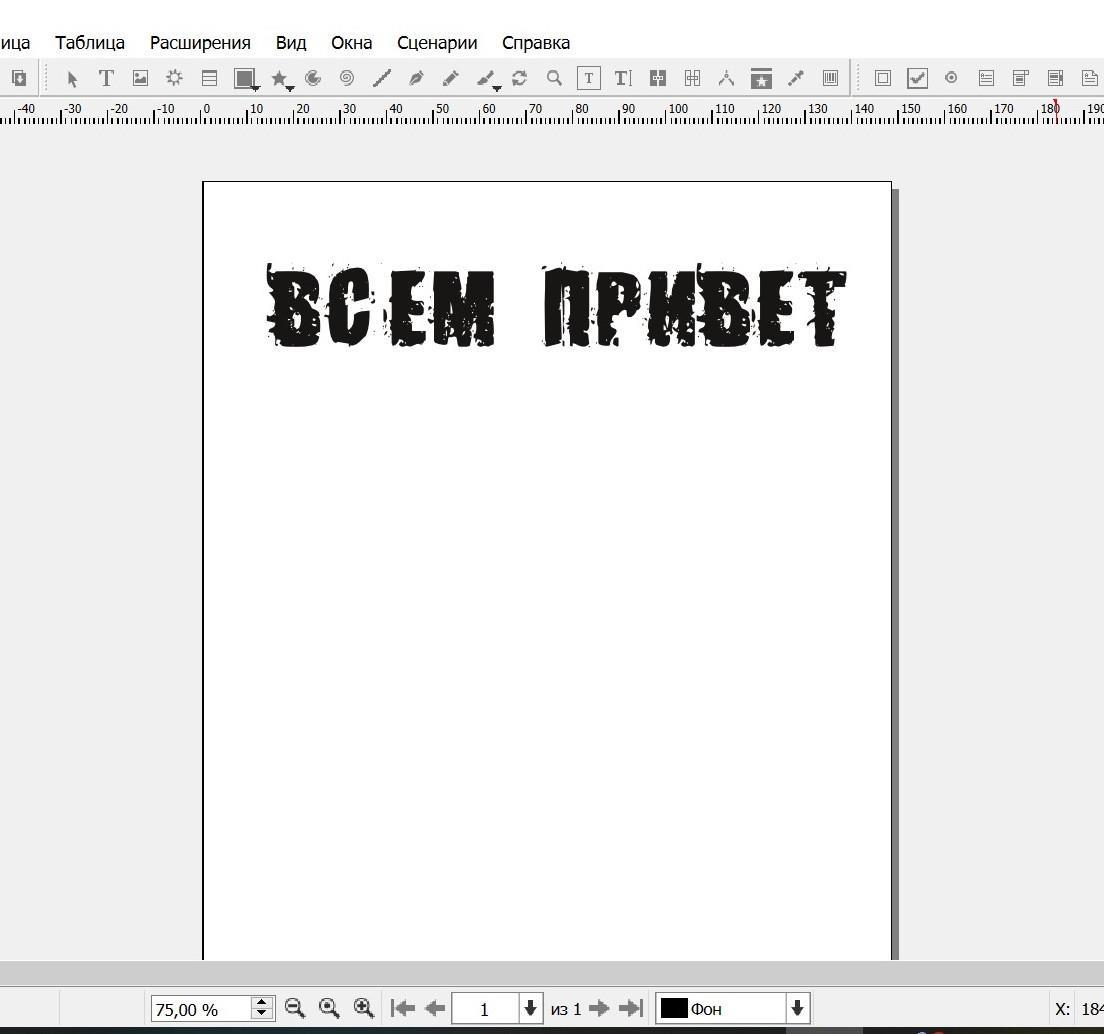Zoom in with the plus magnifier button
This screenshot has height=1034, width=1104.
click(364, 1008)
